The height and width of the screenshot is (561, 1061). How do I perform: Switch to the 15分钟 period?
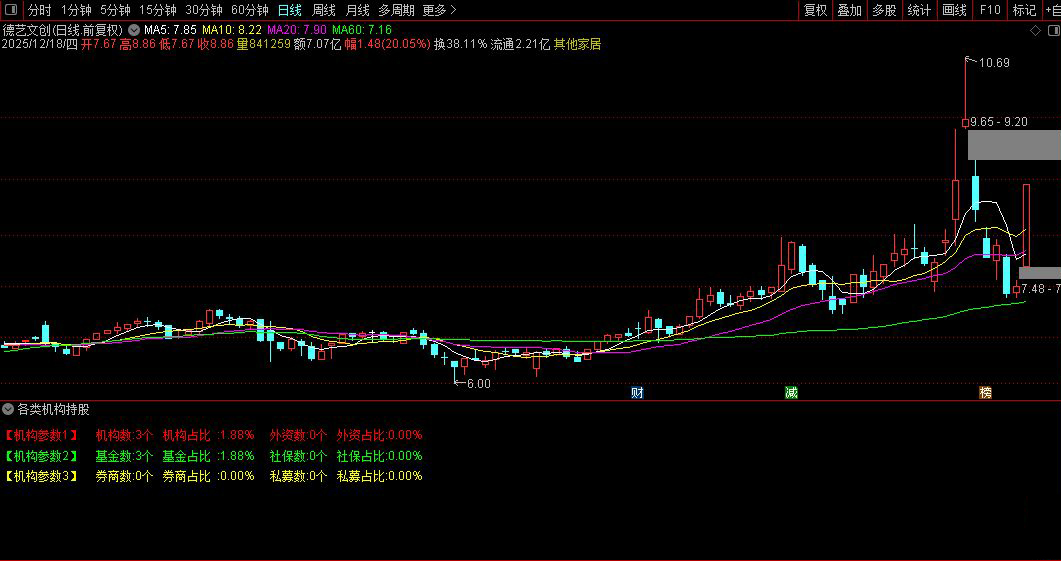158,10
